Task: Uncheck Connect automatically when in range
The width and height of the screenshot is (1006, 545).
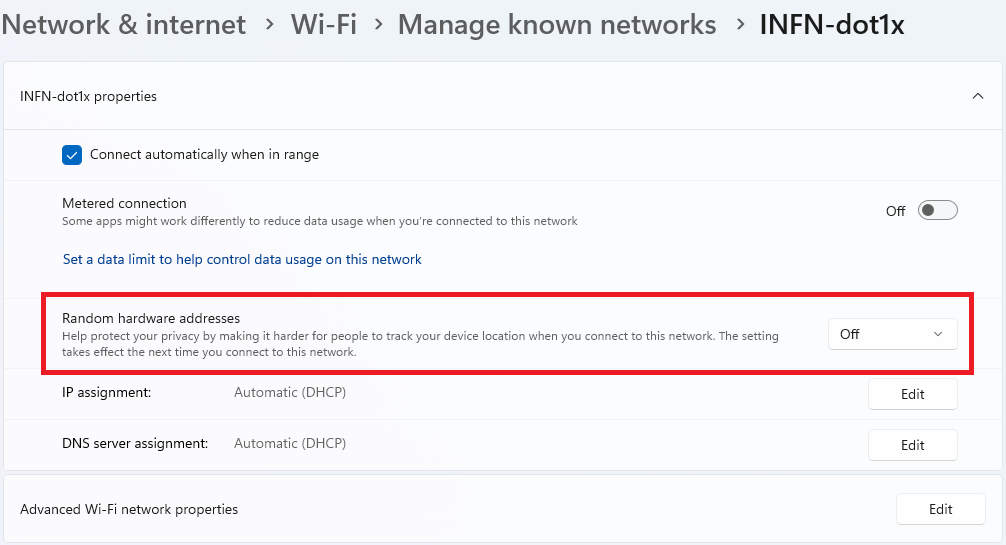Action: pos(72,155)
